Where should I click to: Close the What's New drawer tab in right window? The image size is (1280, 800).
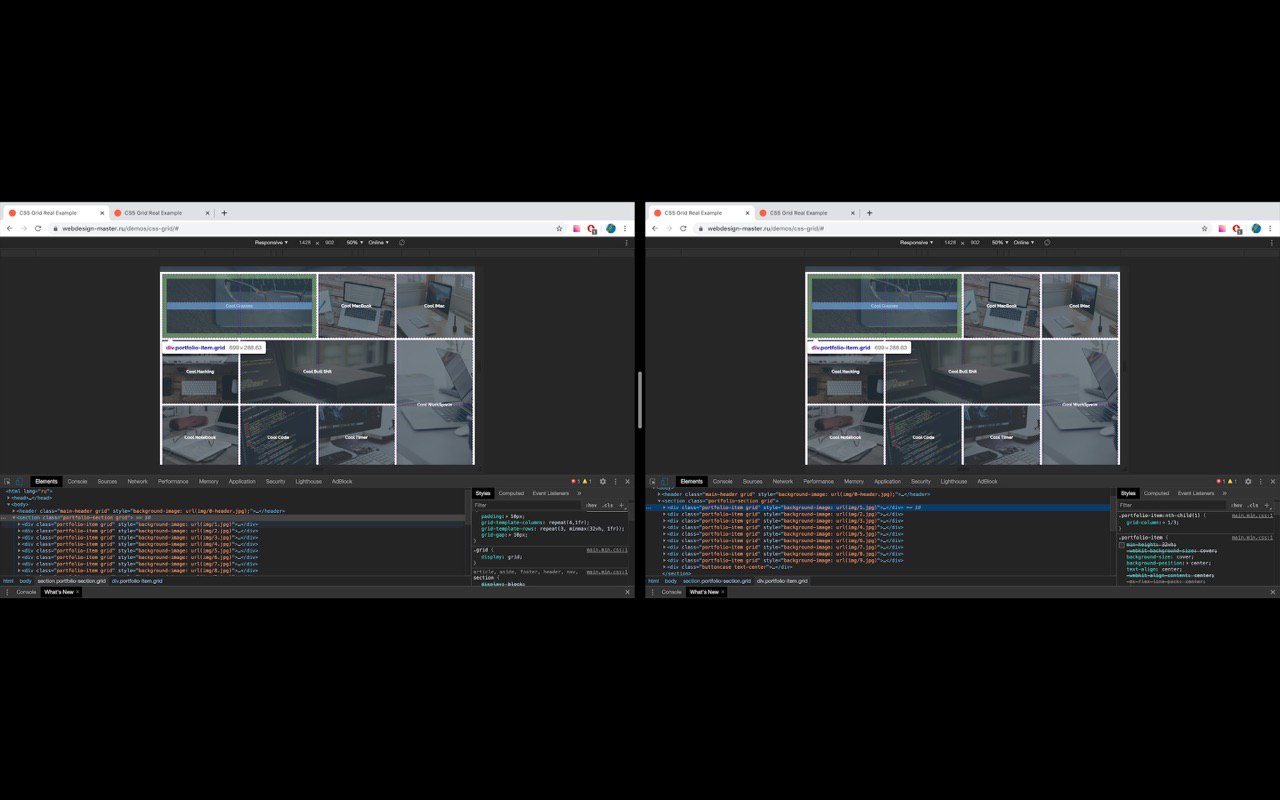(x=723, y=592)
